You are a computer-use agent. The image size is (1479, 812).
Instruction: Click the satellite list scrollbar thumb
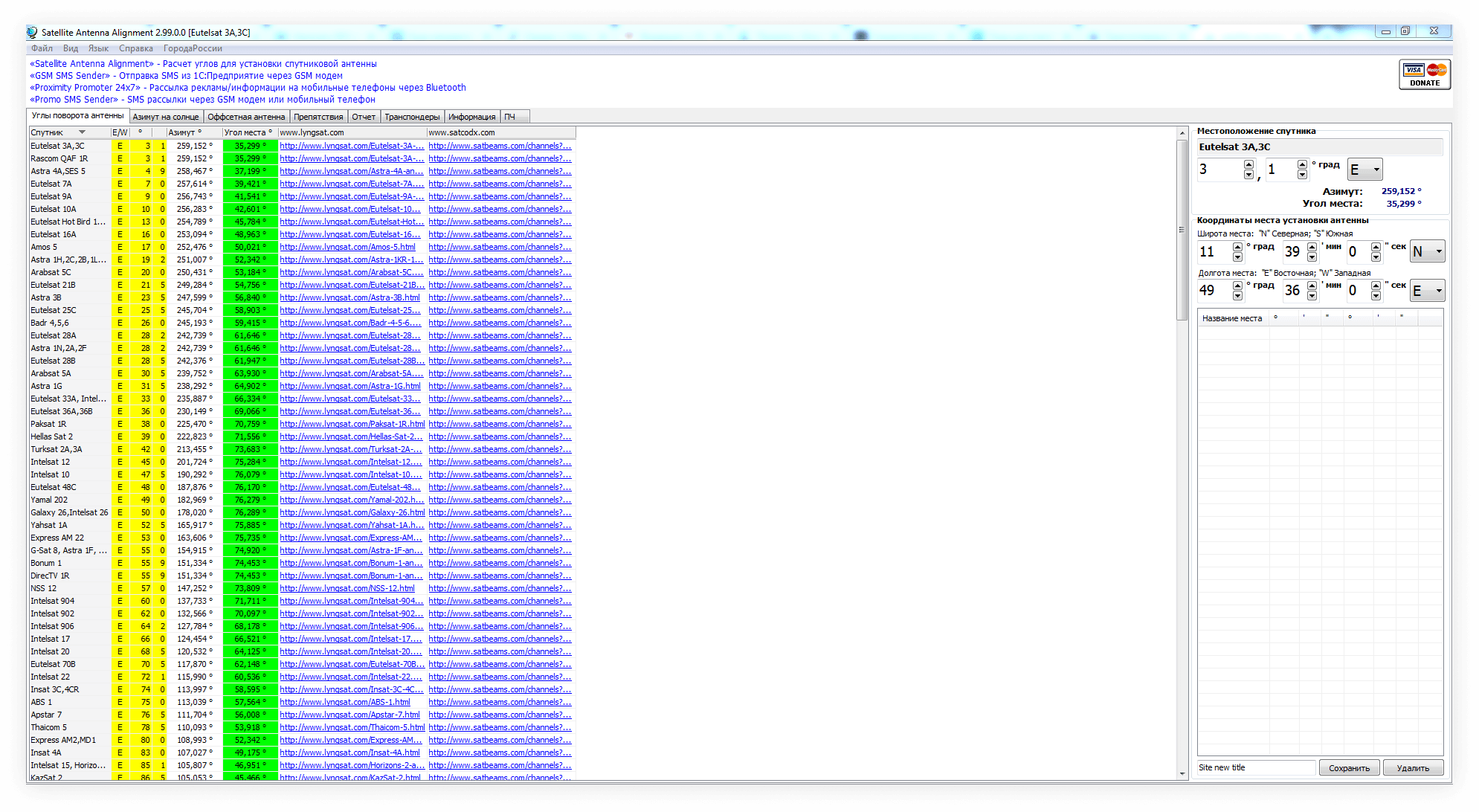pos(1182,230)
